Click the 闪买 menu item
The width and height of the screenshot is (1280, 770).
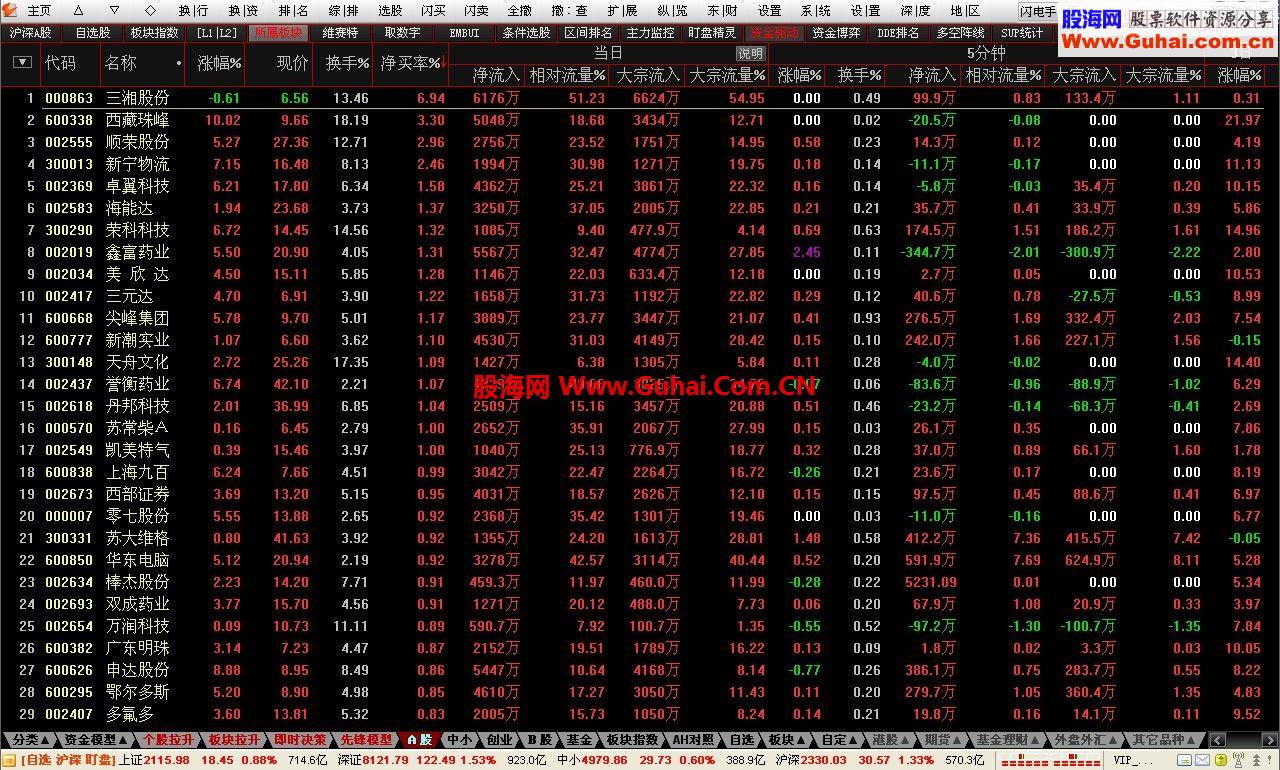click(433, 11)
